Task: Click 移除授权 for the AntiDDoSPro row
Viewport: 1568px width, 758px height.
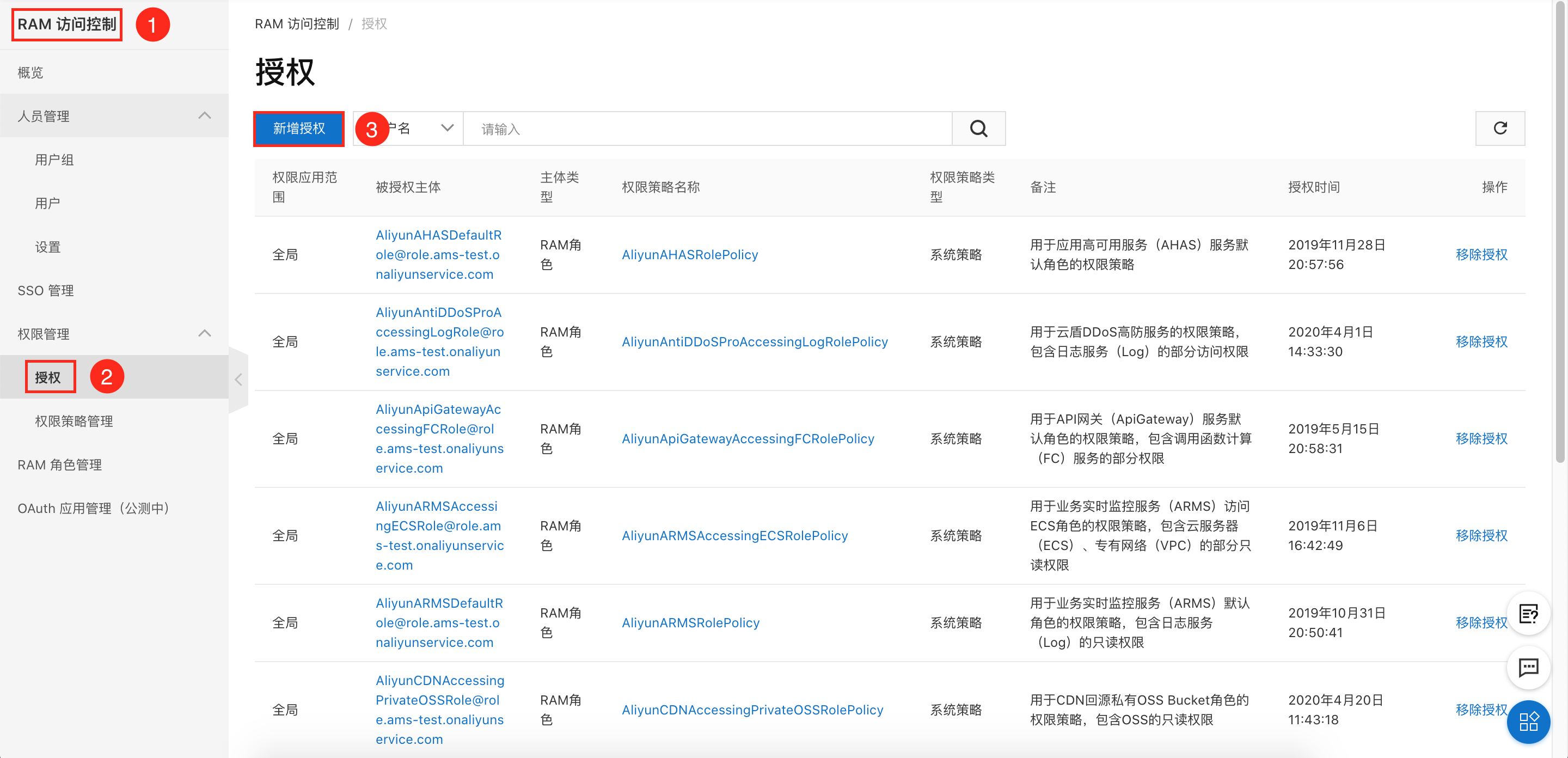Action: (1481, 341)
